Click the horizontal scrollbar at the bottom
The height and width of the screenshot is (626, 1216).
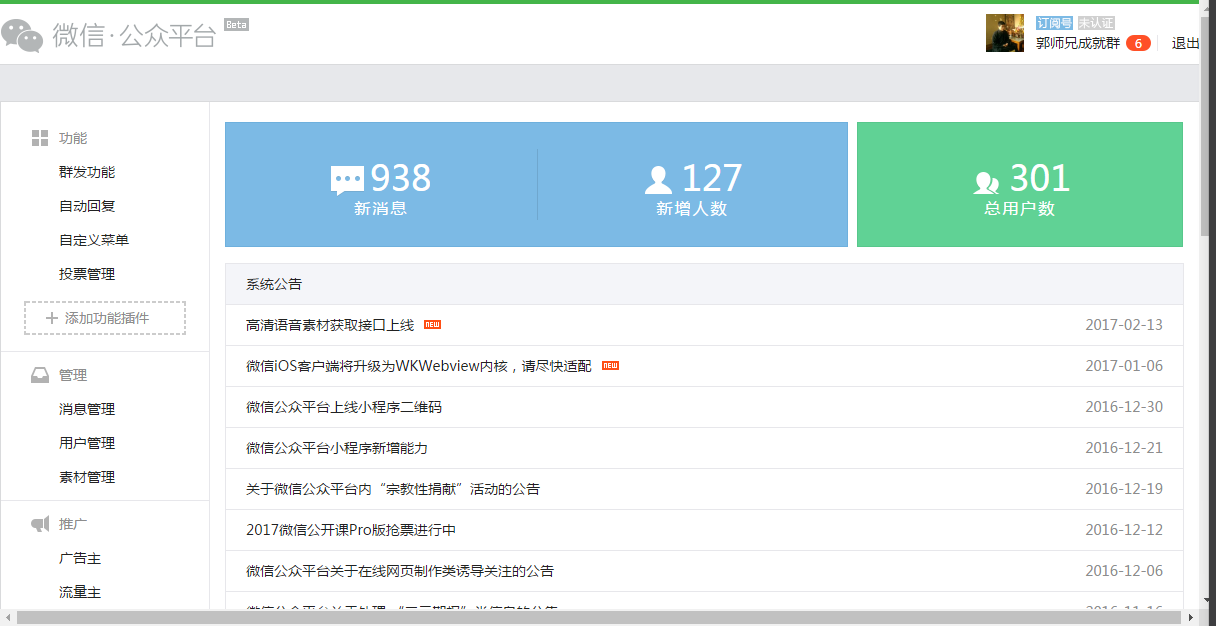pos(600,617)
